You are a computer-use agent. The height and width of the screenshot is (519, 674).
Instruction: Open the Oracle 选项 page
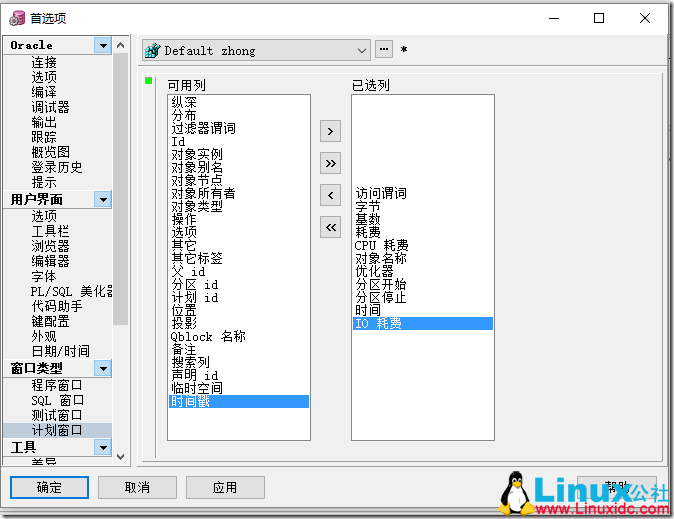coord(44,77)
